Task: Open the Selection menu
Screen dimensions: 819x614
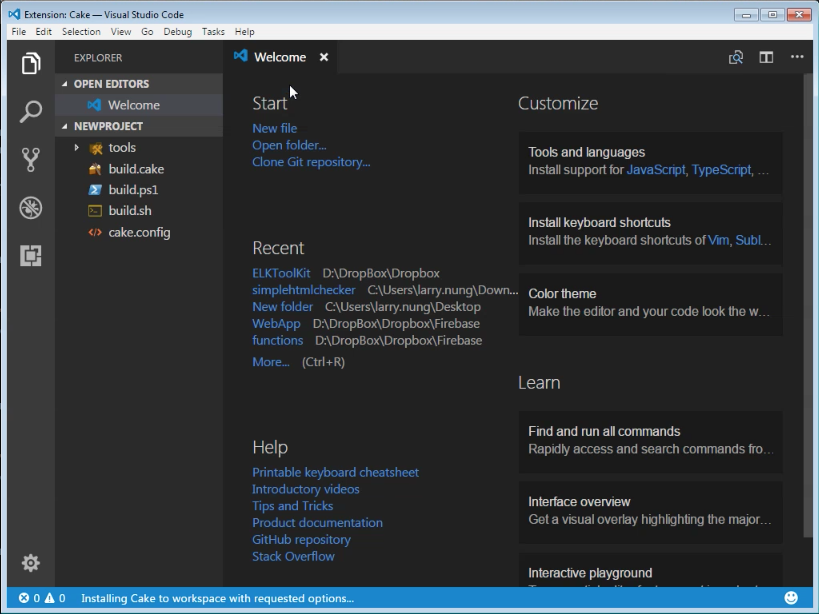Action: tap(81, 32)
